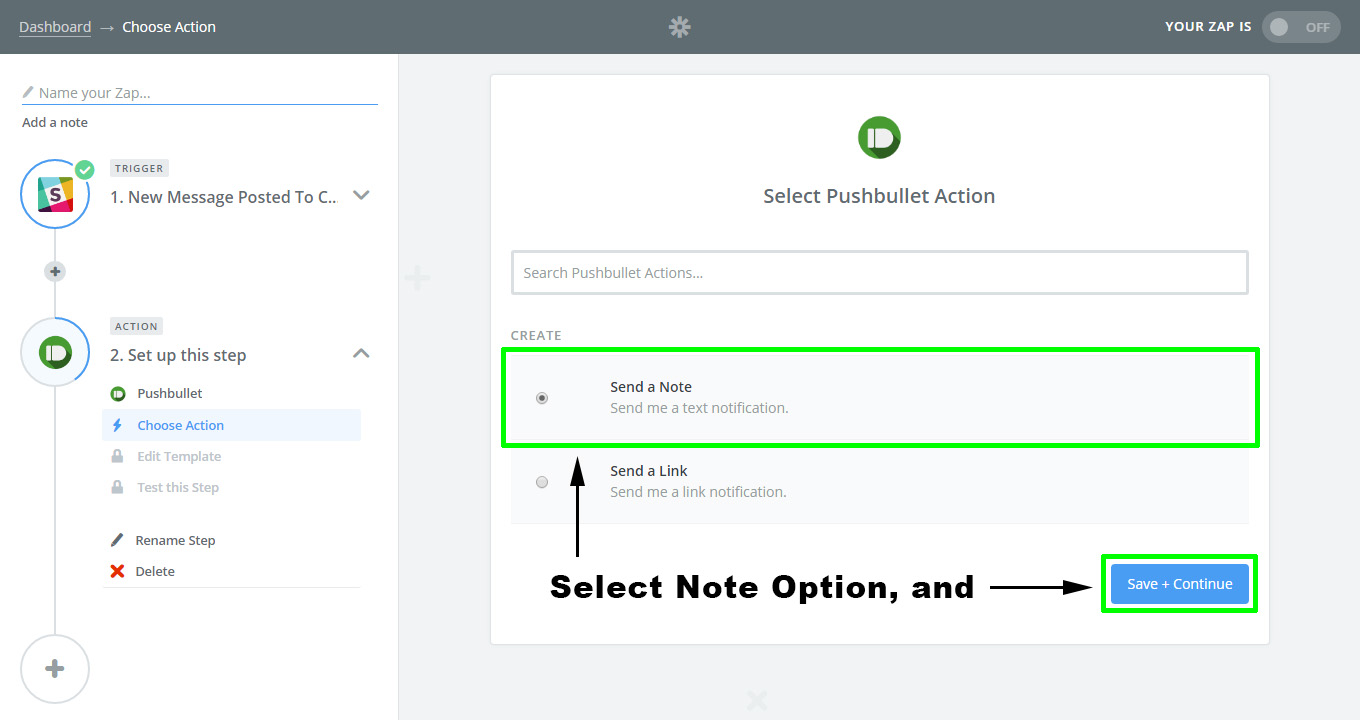
Task: Click the Pushbullet logo above action title
Action: (879, 138)
